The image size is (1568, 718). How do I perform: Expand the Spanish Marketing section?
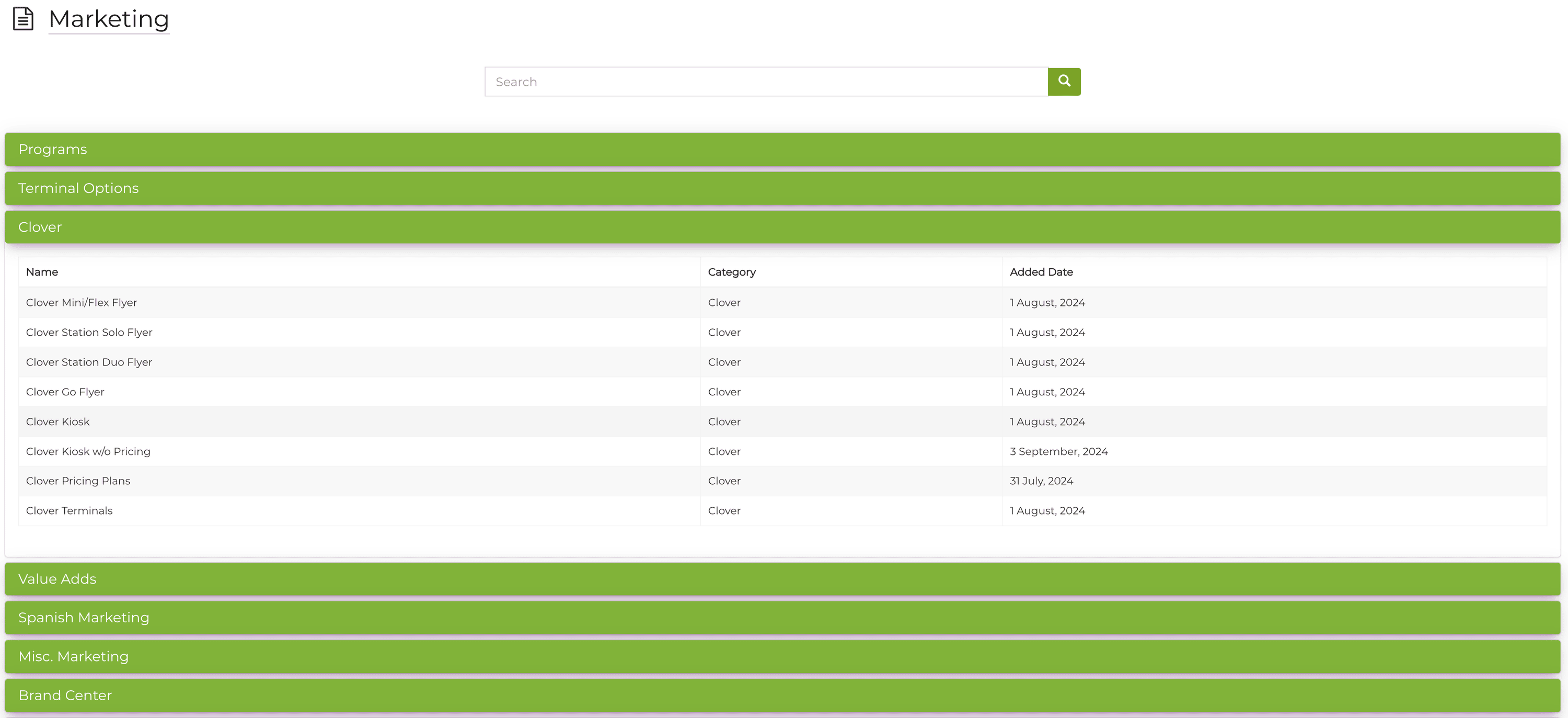click(x=783, y=618)
